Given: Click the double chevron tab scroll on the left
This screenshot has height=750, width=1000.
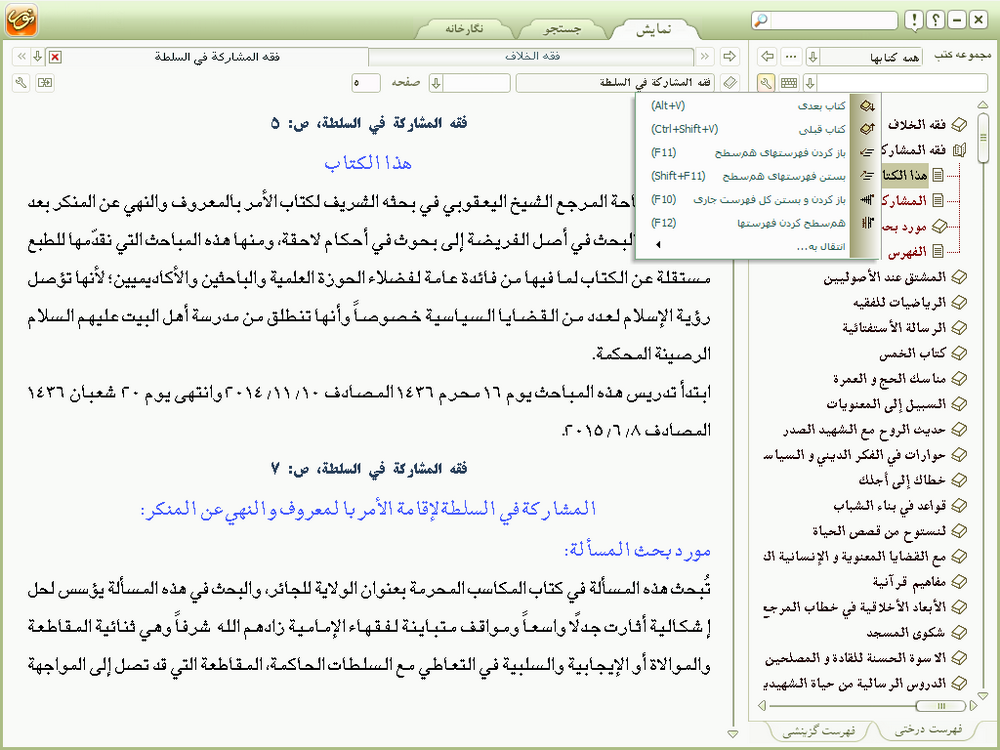Looking at the screenshot, I should [22, 57].
